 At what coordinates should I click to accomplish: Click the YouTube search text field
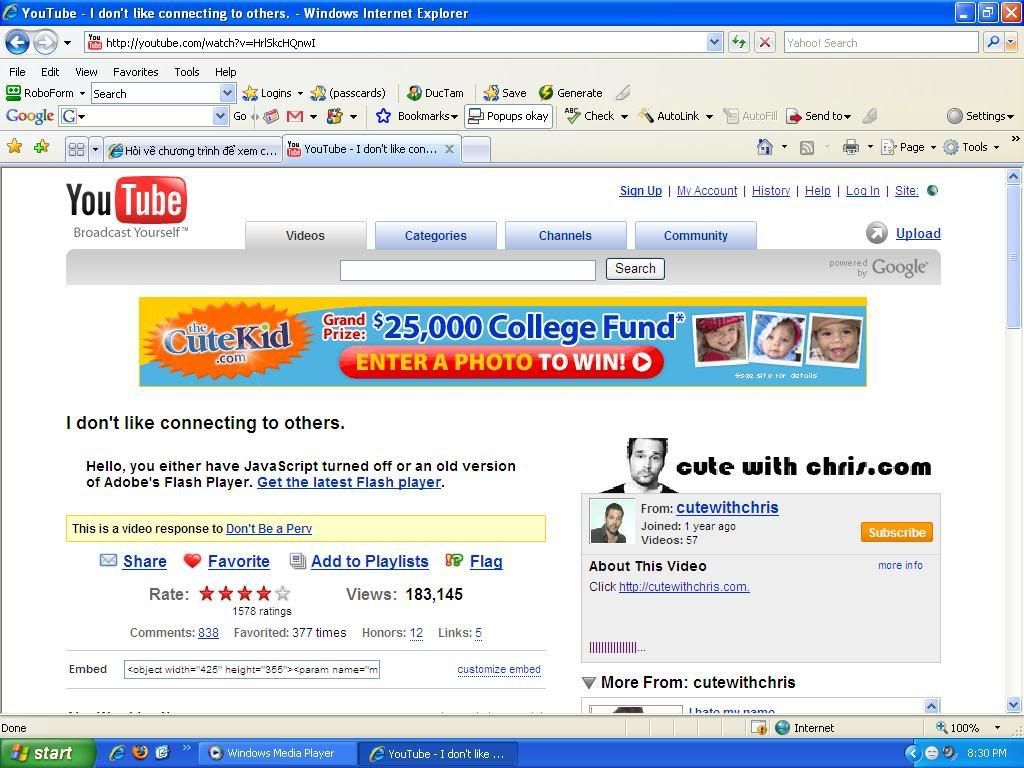tap(468, 270)
